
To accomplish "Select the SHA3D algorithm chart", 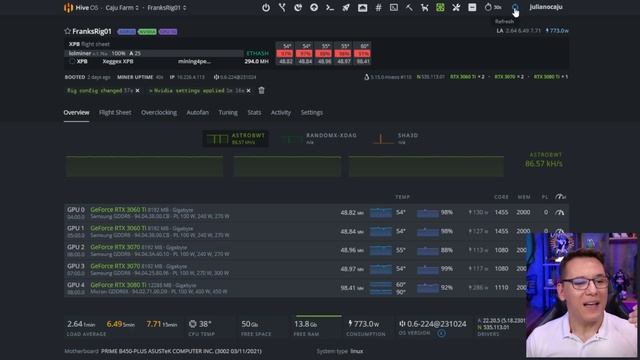I will coord(396,139).
